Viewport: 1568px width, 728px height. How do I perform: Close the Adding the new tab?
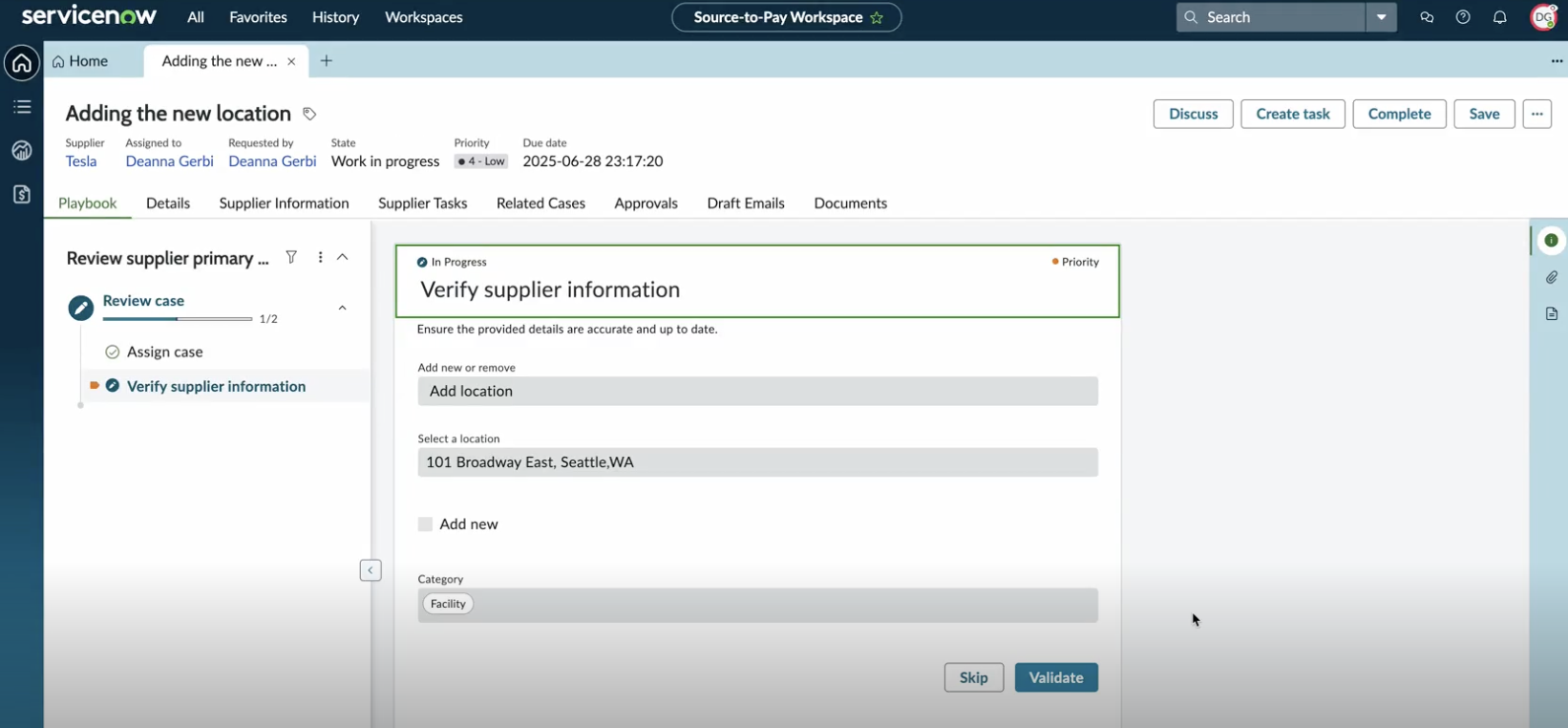coord(291,61)
